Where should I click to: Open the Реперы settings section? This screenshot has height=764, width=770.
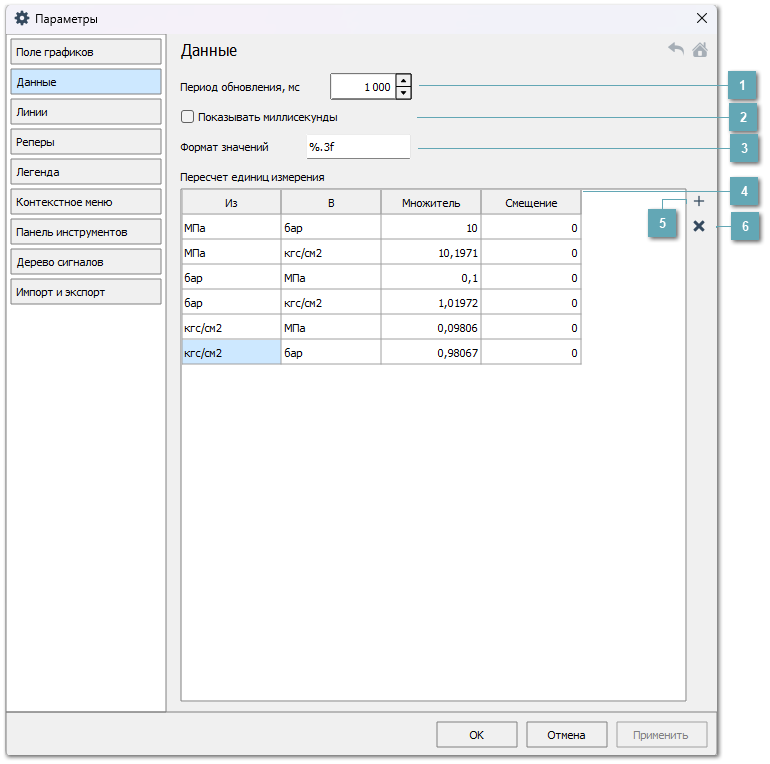85,142
